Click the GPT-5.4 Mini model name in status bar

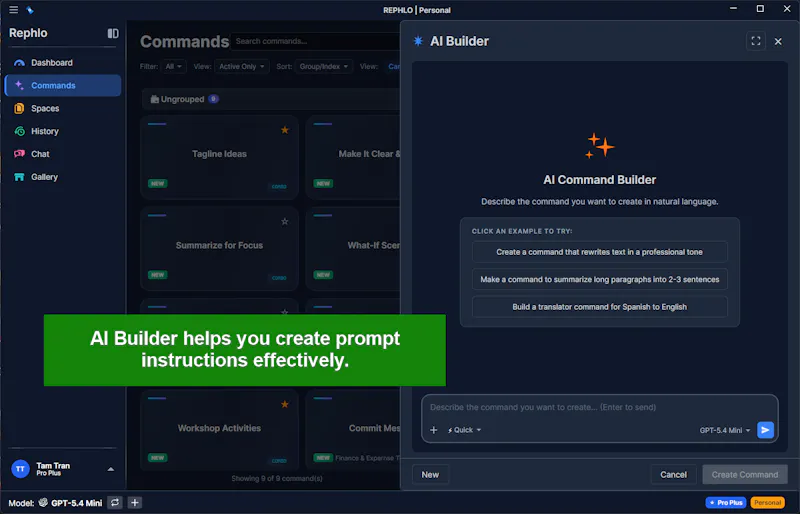click(x=77, y=503)
